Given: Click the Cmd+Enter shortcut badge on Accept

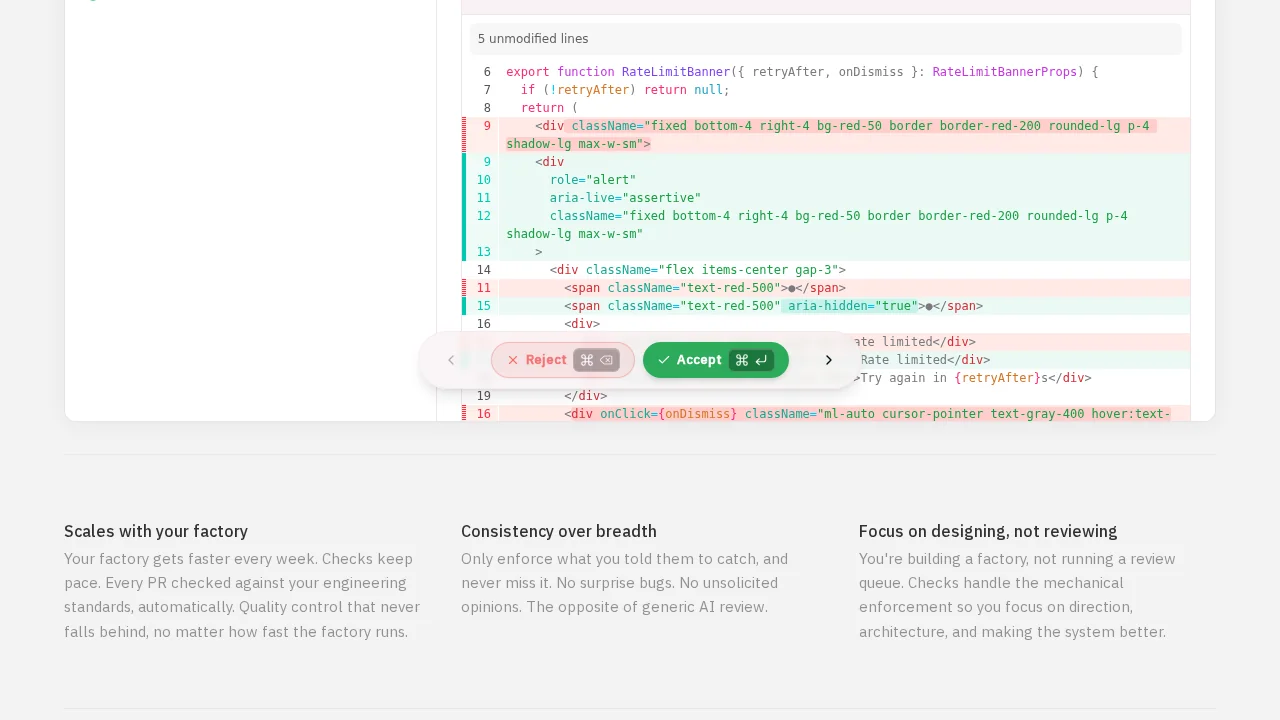Looking at the screenshot, I should (751, 360).
